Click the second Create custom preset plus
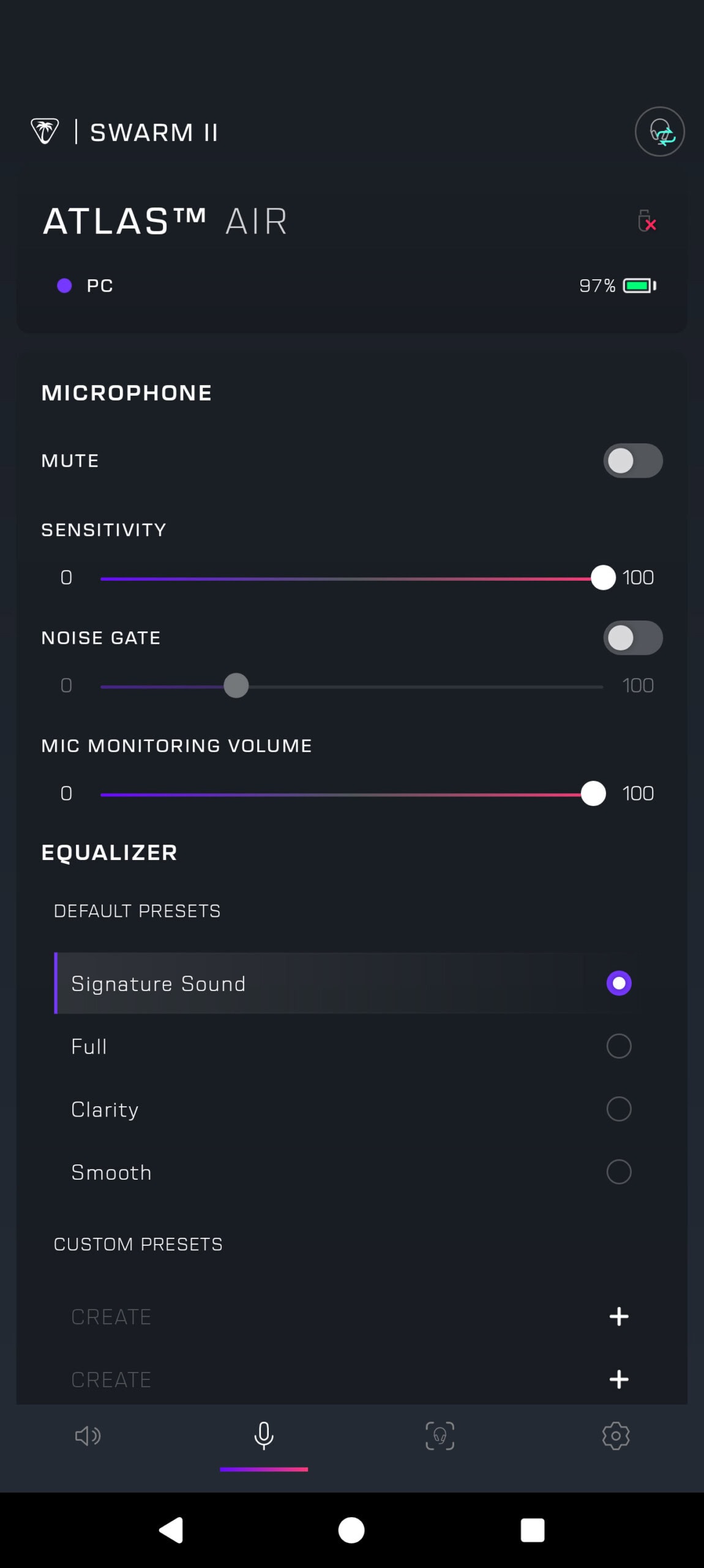Viewport: 704px width, 1568px height. pos(619,1379)
